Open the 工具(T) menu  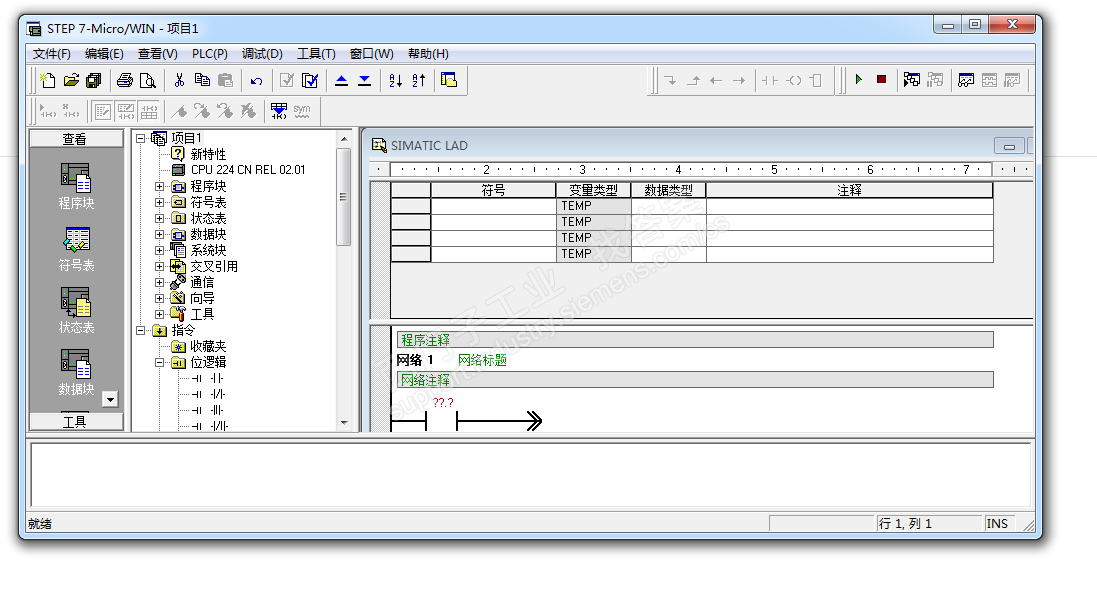point(316,54)
